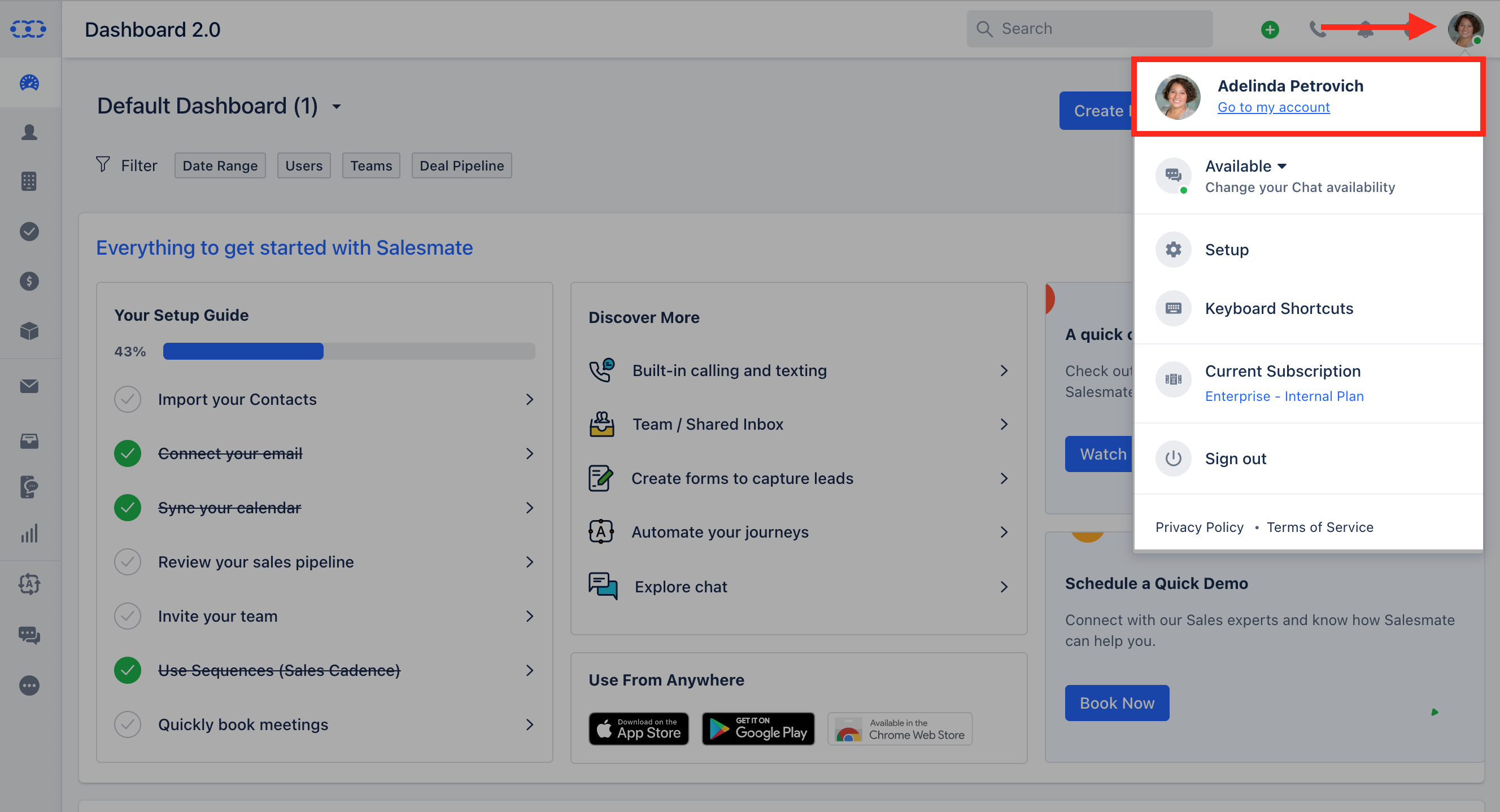Click the Setup gear icon in menu
This screenshot has height=812, width=1500.
click(1174, 250)
